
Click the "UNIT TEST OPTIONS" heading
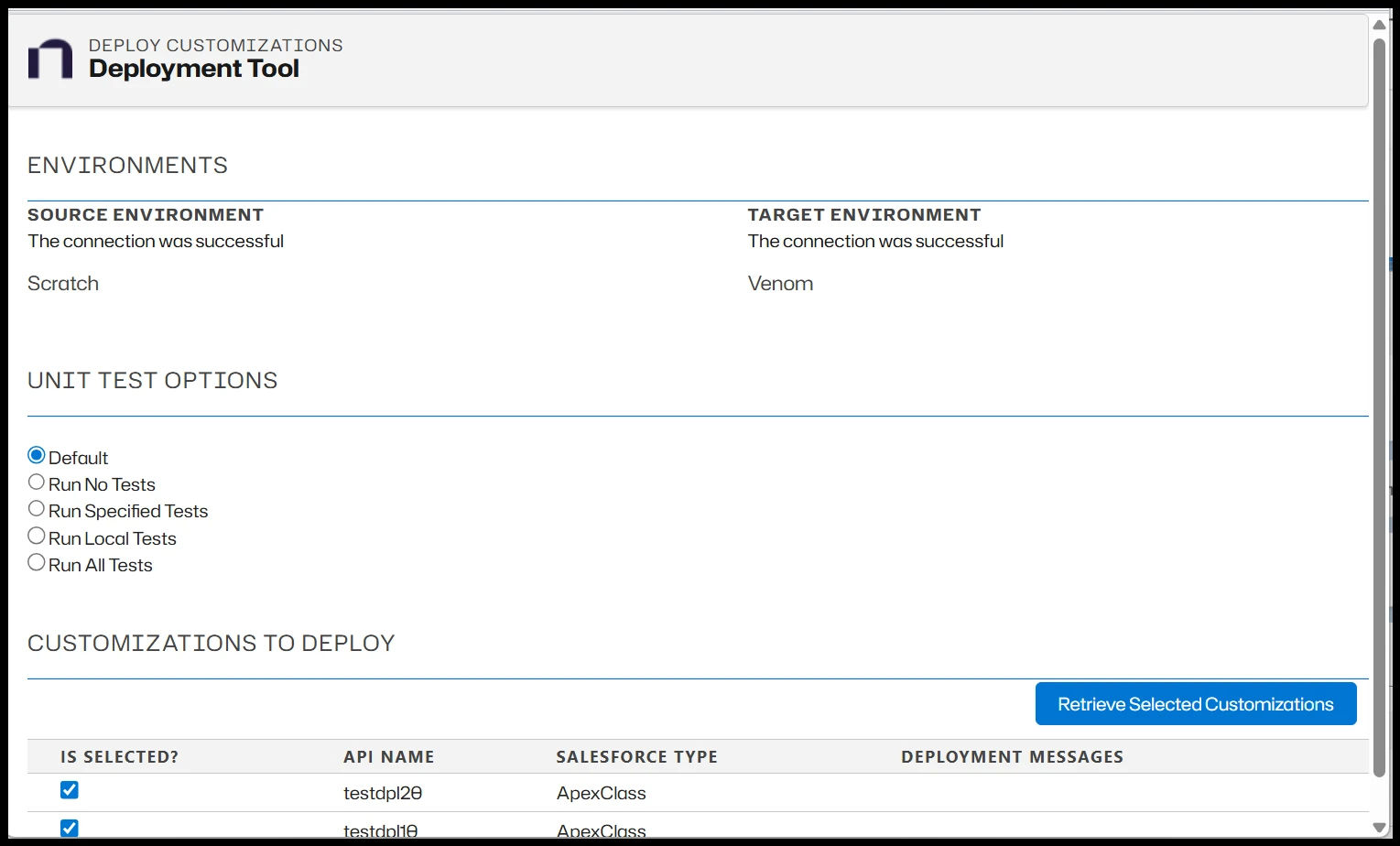[x=152, y=380]
